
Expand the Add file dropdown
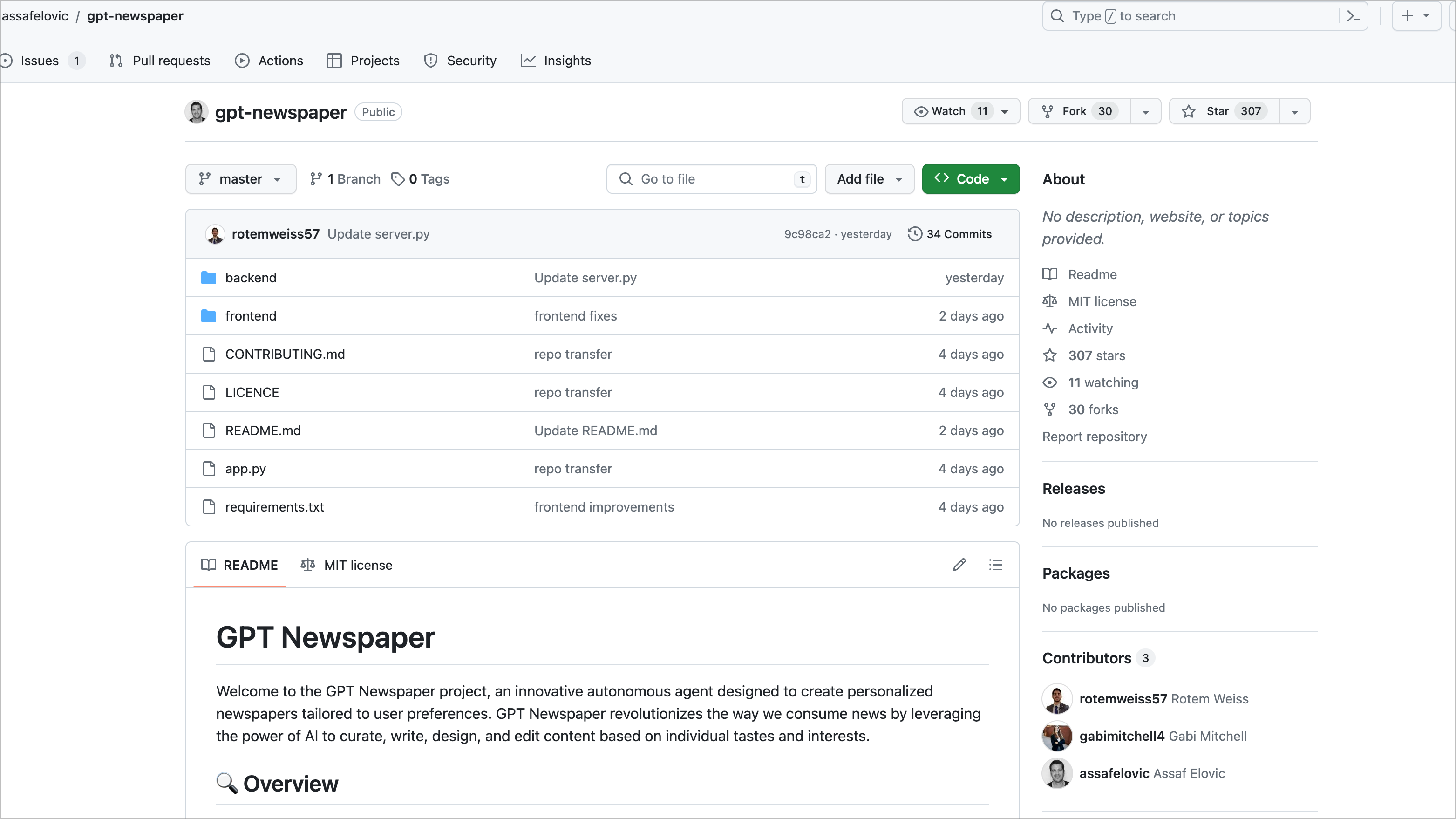pos(869,179)
